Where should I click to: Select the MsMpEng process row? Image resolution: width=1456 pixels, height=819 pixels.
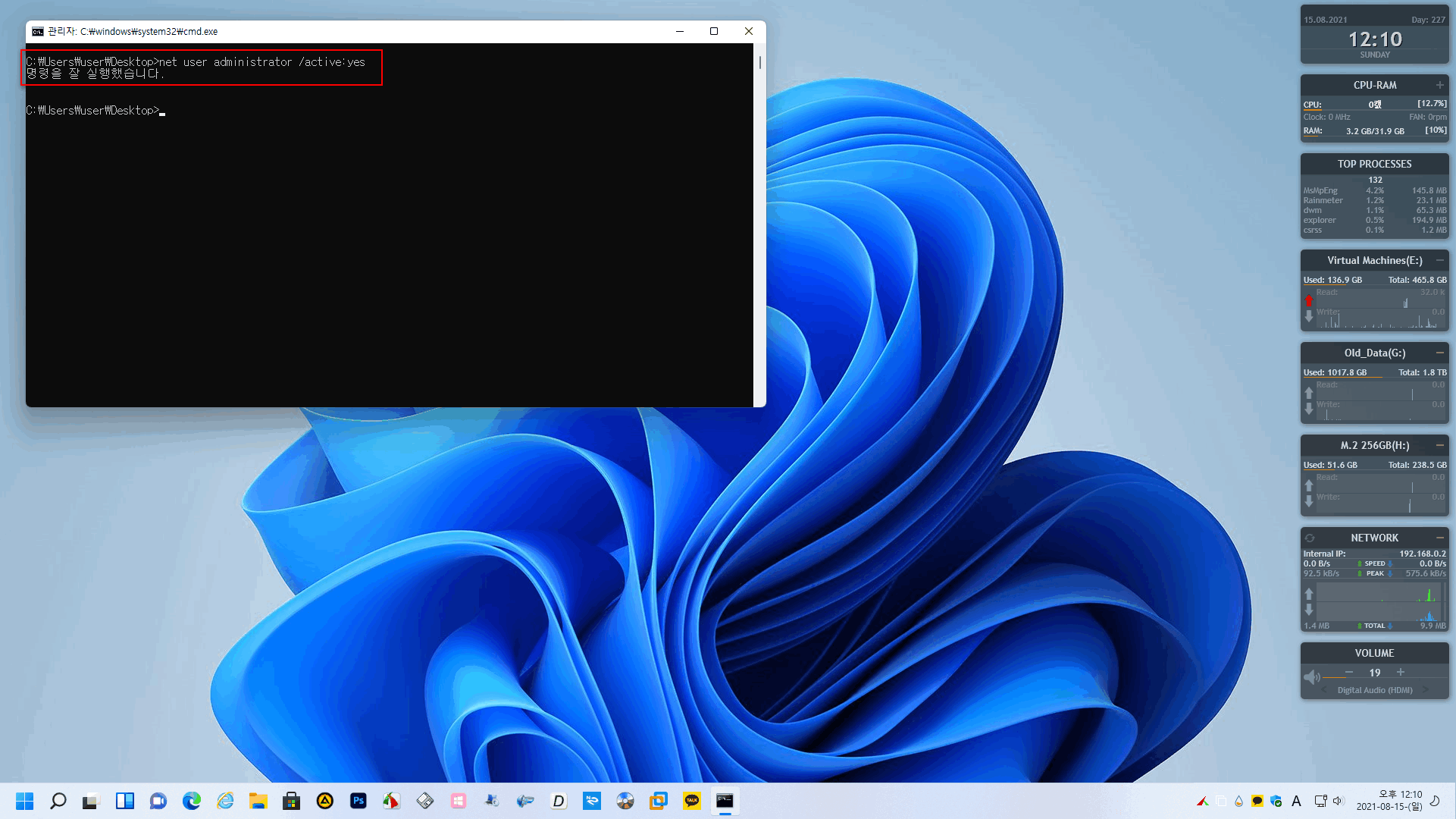[x=1375, y=190]
